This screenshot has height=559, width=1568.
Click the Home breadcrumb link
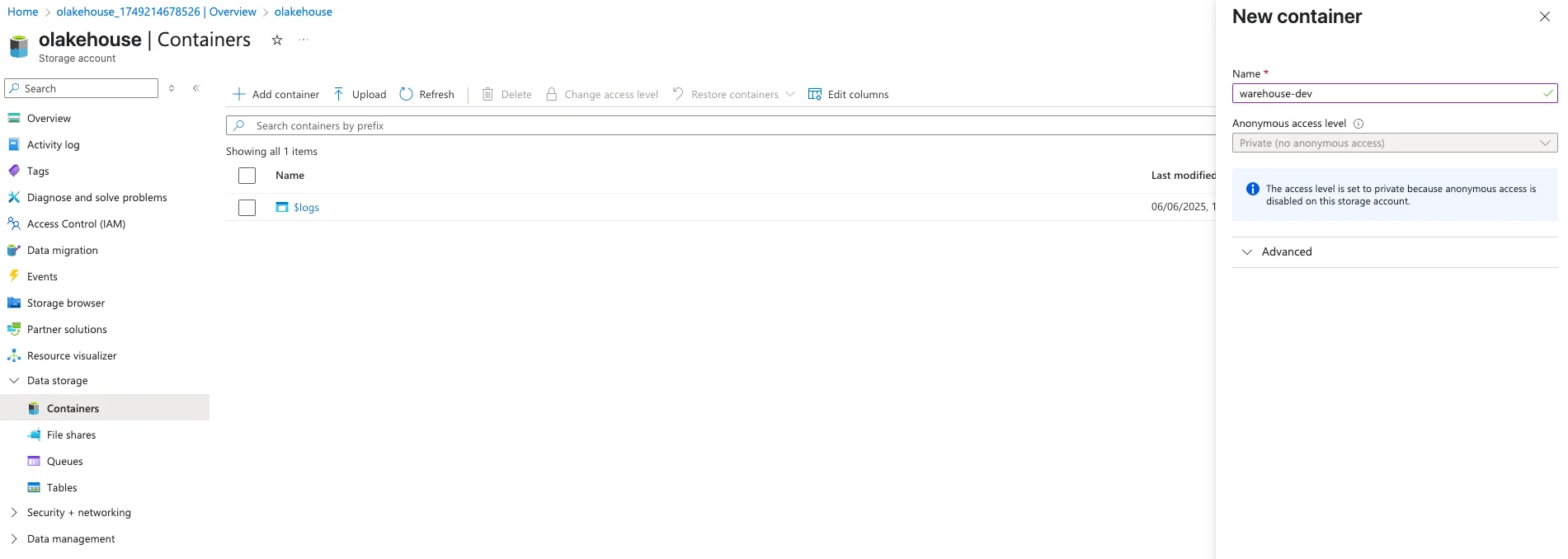coord(22,12)
